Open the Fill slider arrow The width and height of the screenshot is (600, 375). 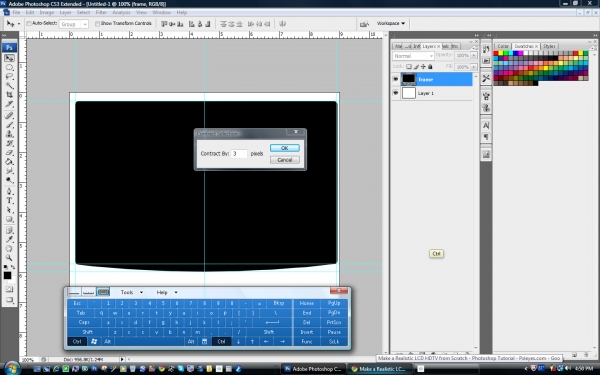click(474, 67)
